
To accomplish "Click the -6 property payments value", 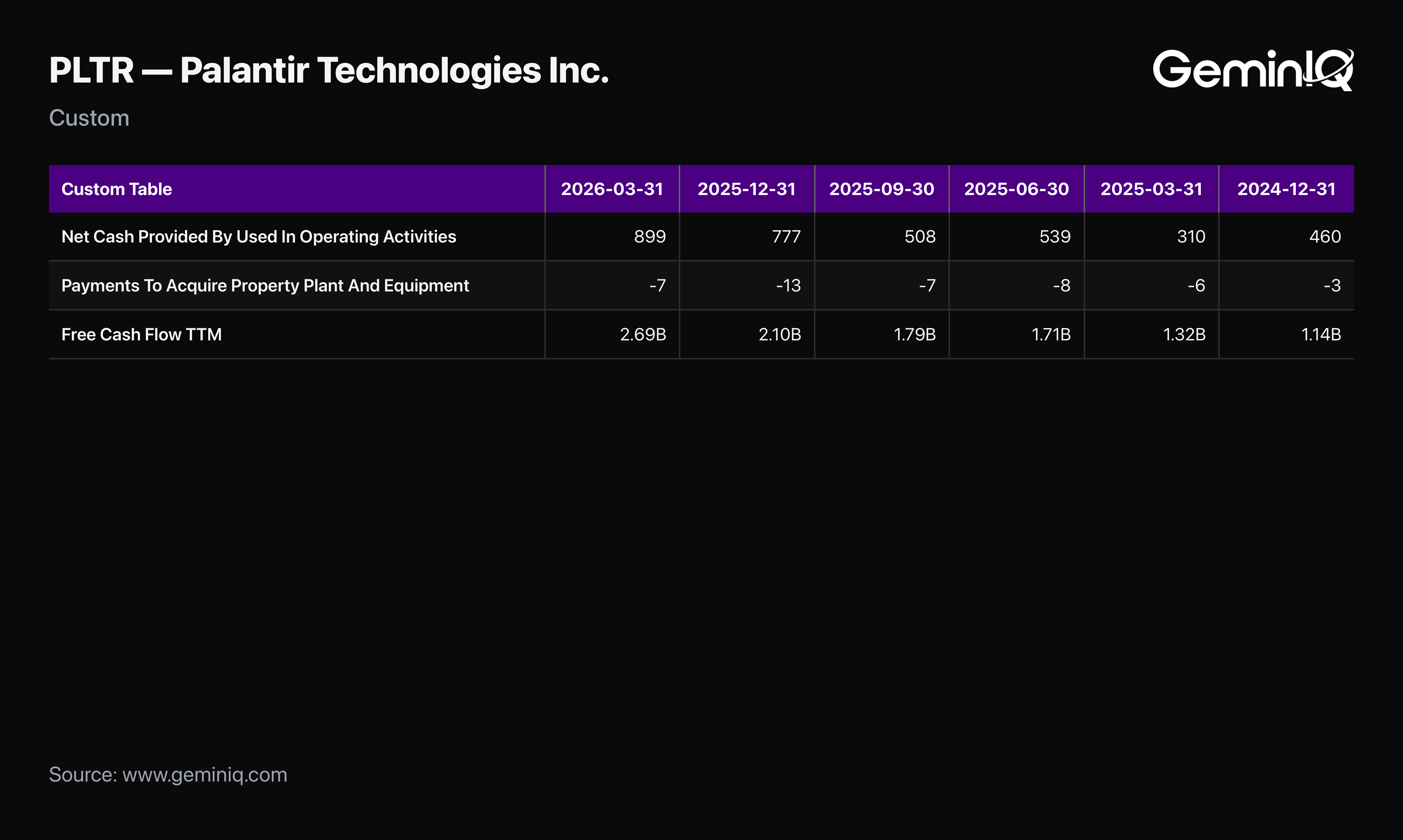I will point(1196,286).
